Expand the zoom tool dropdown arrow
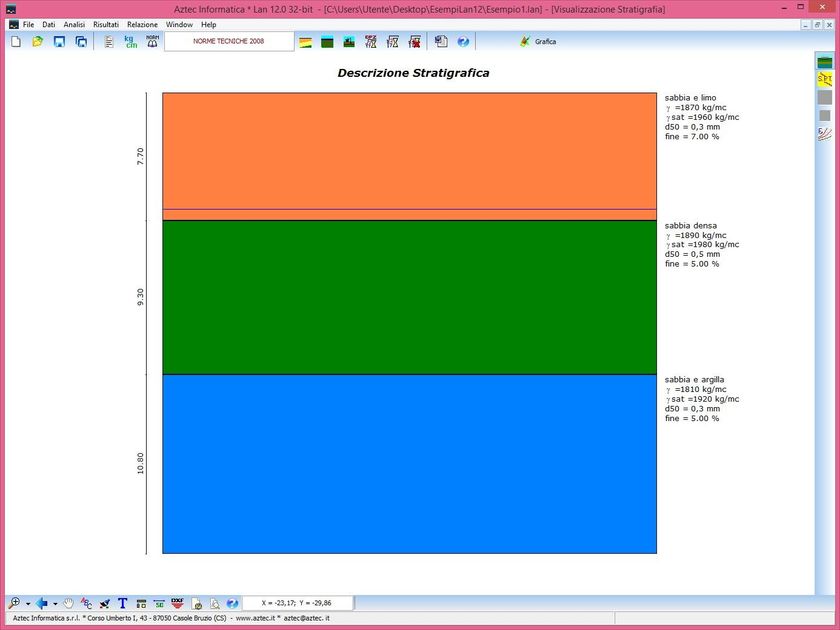Screen dimensions: 840x630 28,604
